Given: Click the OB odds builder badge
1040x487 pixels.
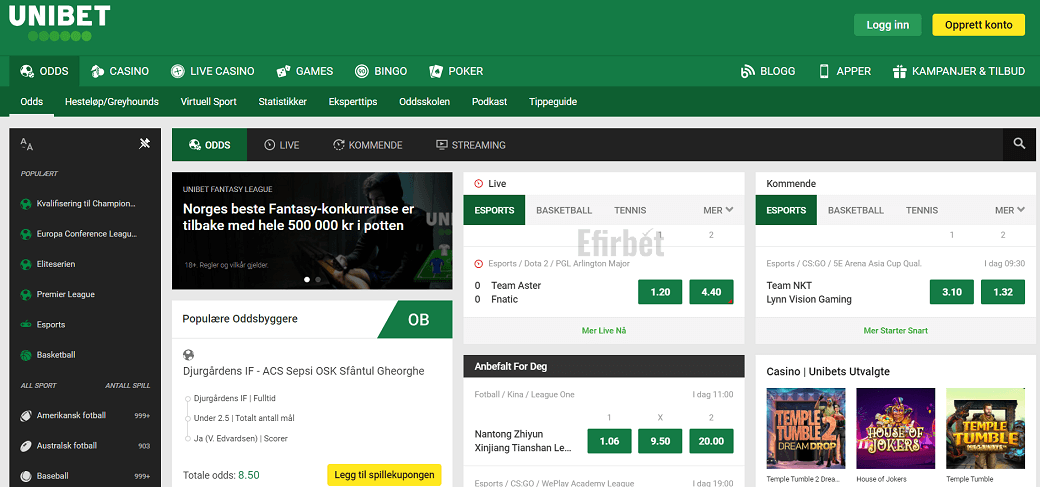Looking at the screenshot, I should 415,320.
